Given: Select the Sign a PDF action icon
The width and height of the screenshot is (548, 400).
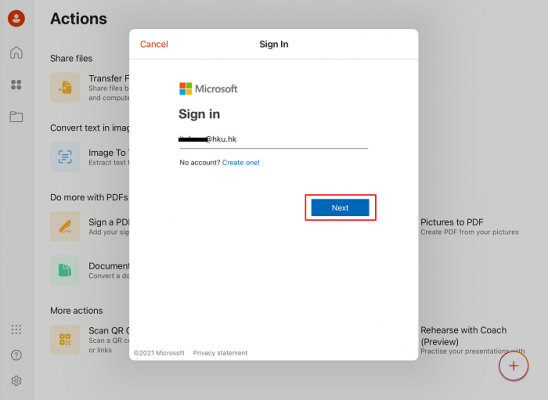Looking at the screenshot, I should 65,226.
